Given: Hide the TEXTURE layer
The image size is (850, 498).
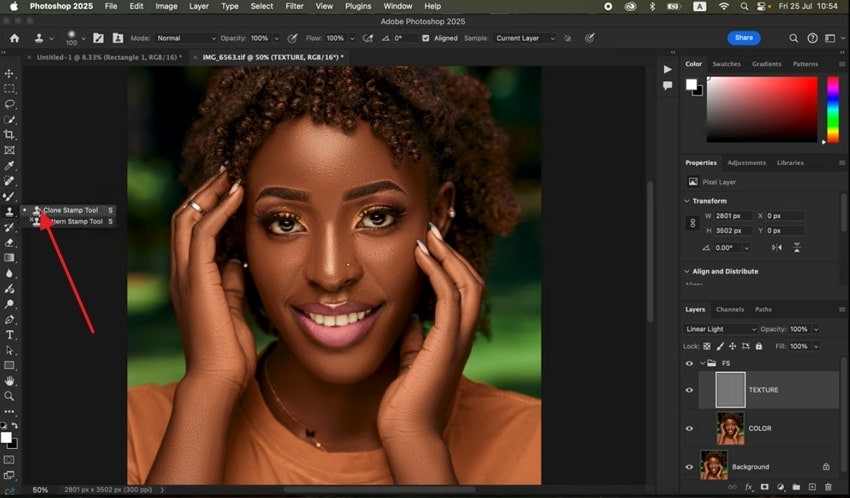Looking at the screenshot, I should click(x=689, y=390).
